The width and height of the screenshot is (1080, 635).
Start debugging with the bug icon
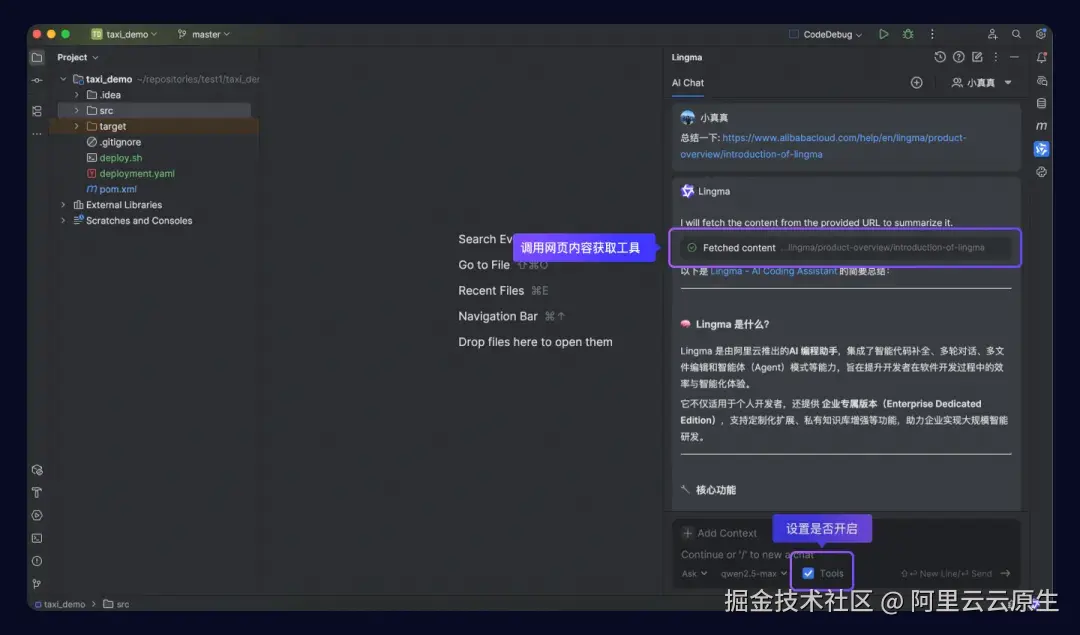[908, 34]
